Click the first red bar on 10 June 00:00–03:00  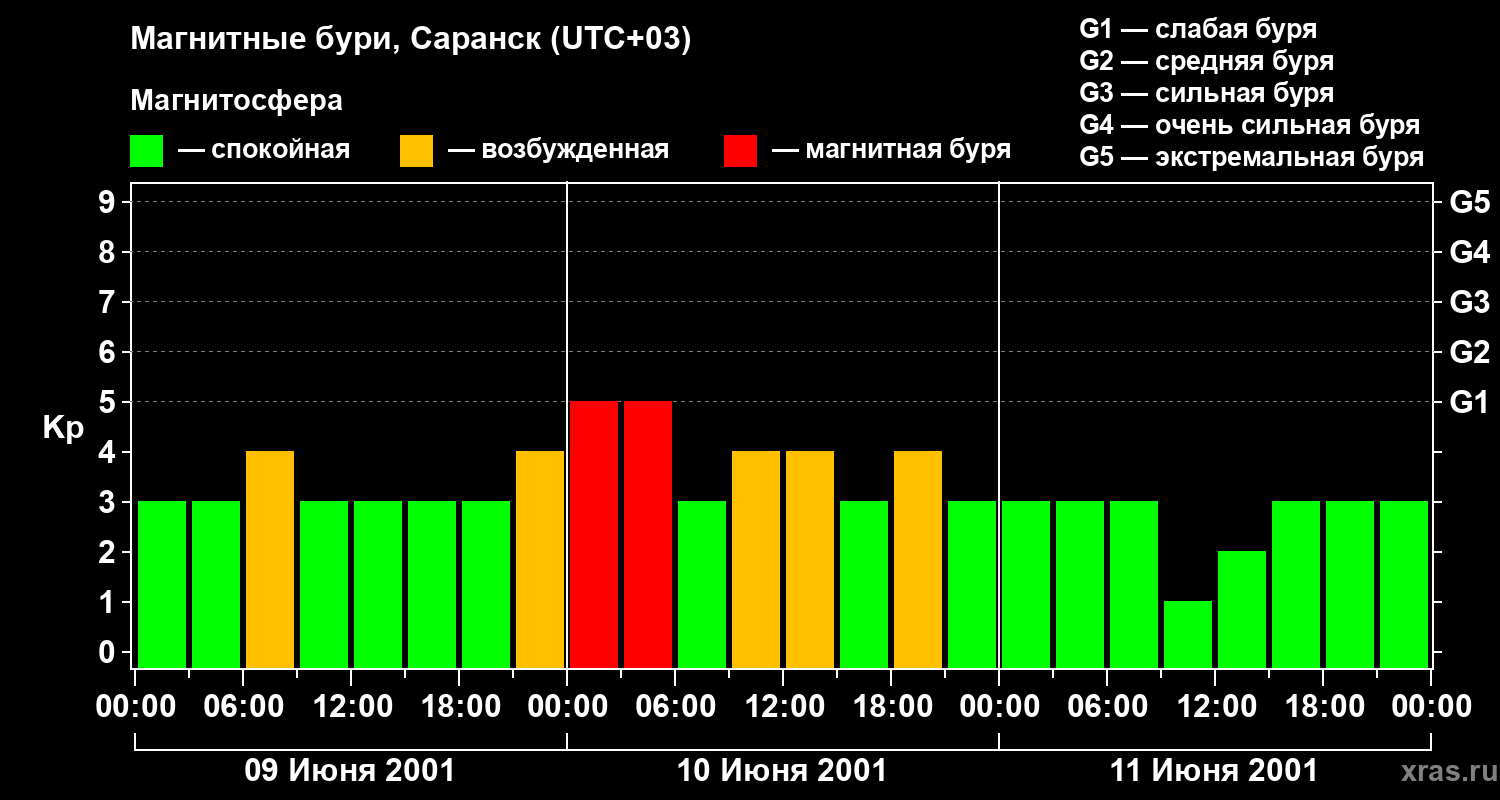pos(594,534)
